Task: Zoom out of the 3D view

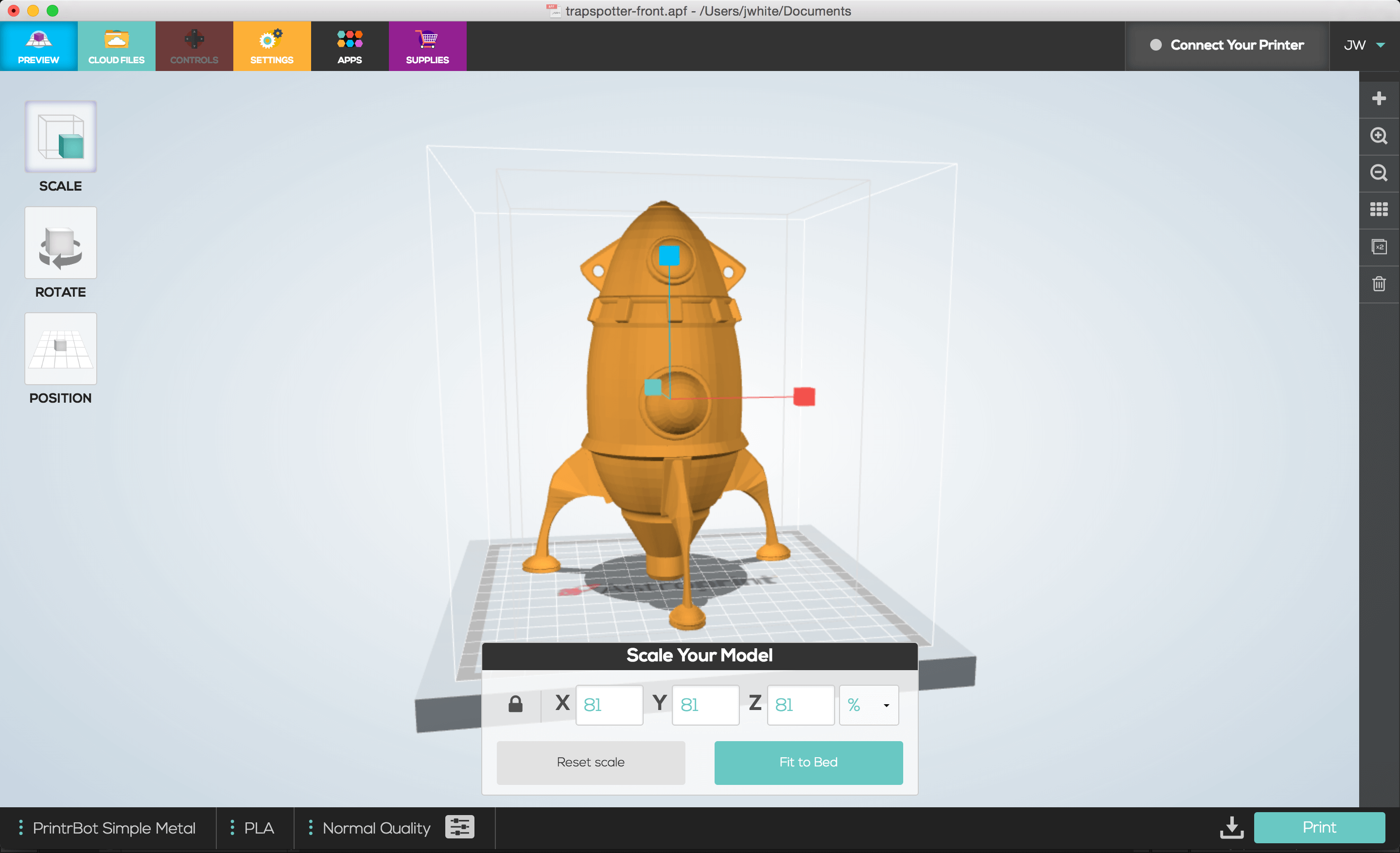Action: 1379,173
